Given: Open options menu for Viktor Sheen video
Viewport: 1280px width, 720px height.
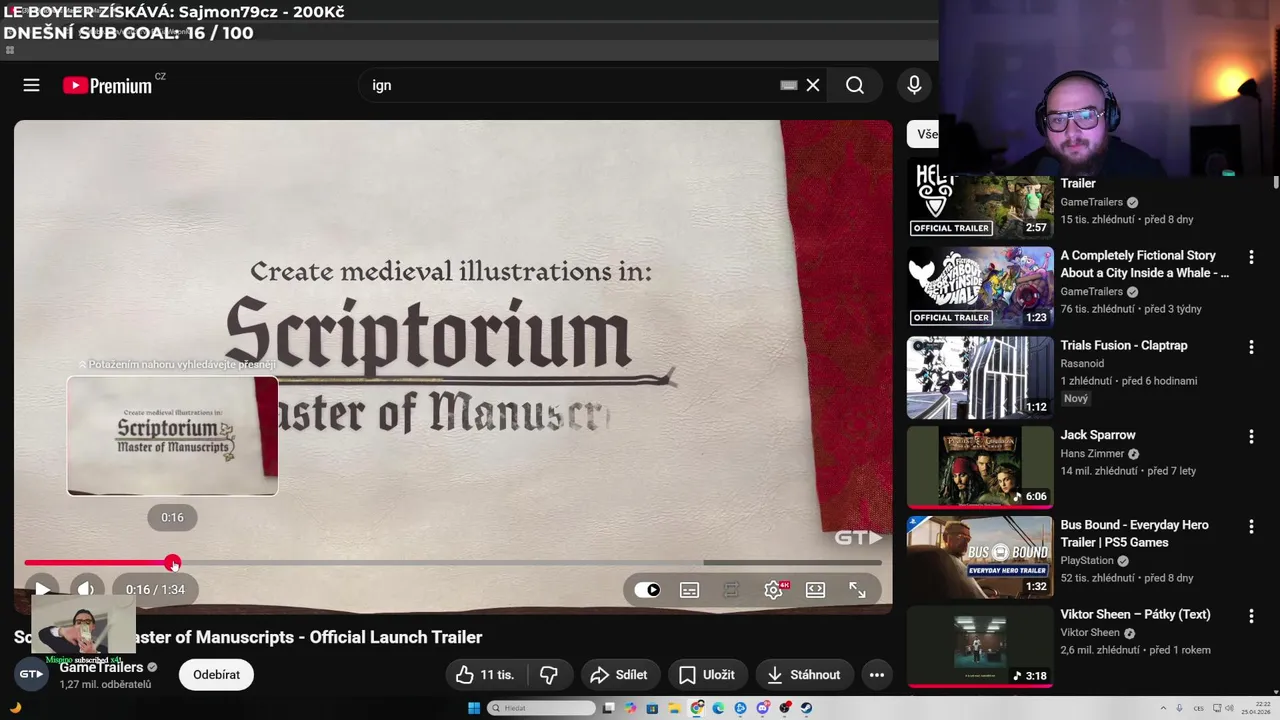Looking at the screenshot, I should tap(1251, 616).
